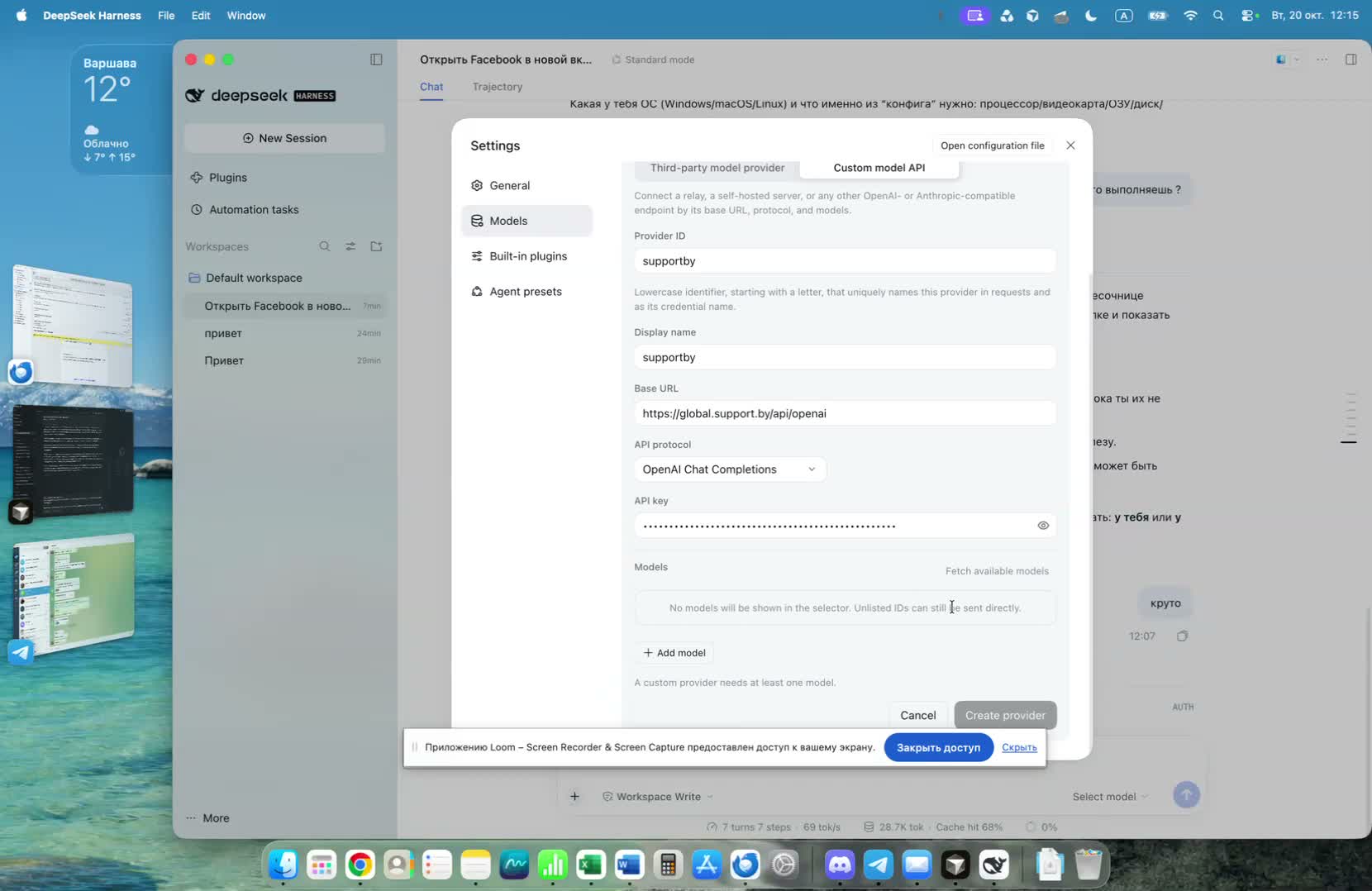Toggle right panel icon in header
This screenshot has height=891, width=1372.
1351,60
